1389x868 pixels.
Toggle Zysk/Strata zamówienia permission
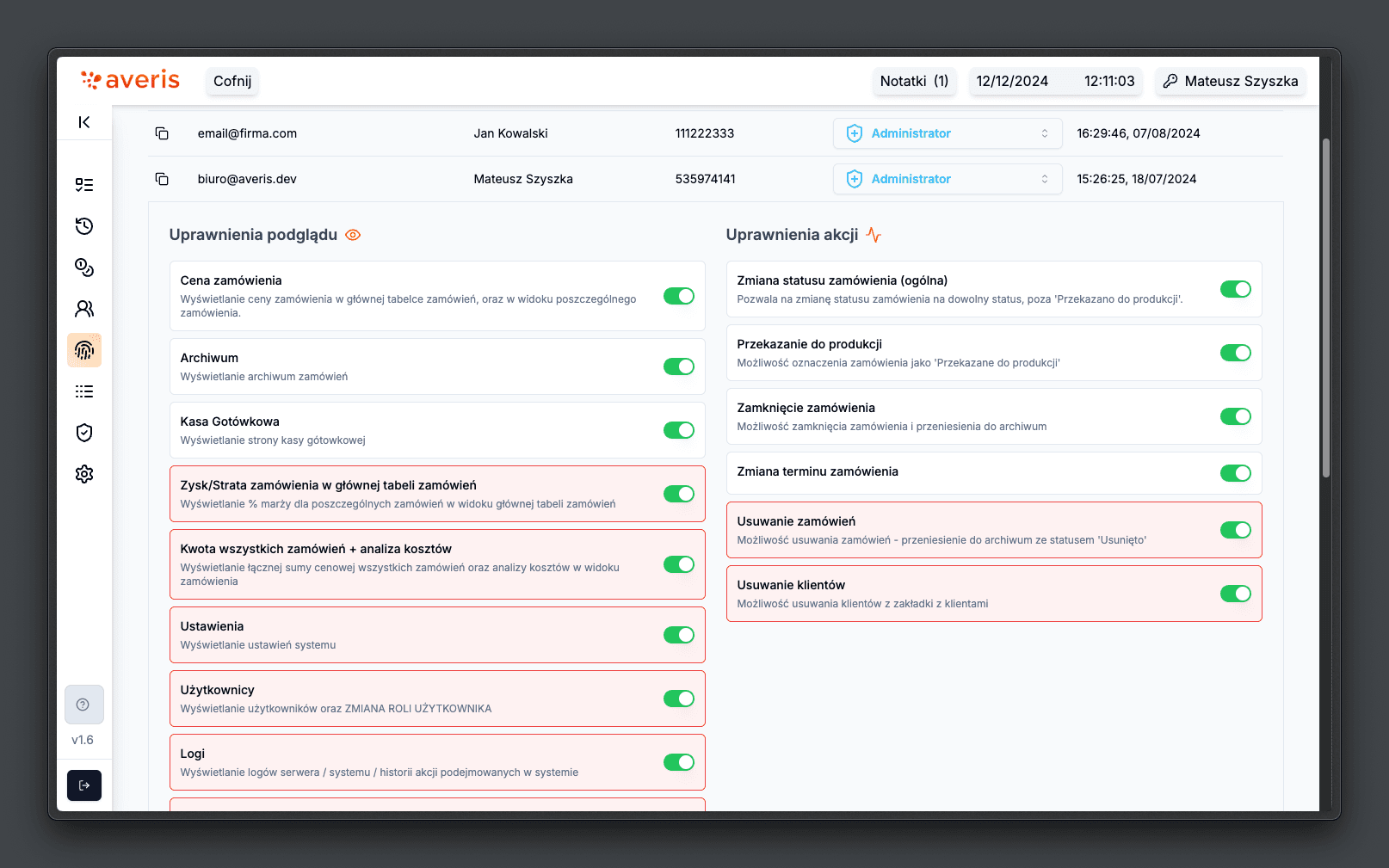[x=679, y=494]
